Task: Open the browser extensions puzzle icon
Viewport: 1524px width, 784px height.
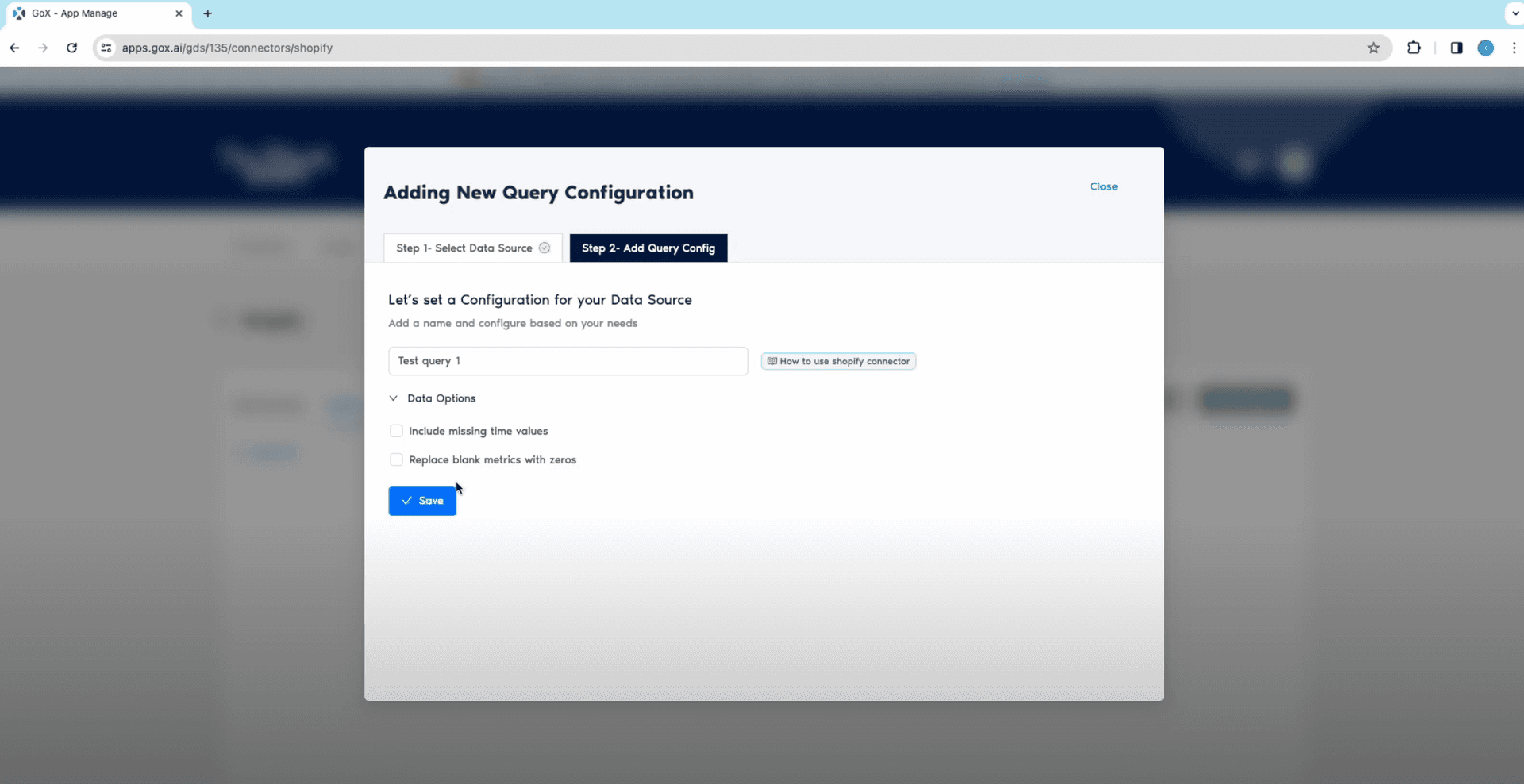Action: (1414, 48)
